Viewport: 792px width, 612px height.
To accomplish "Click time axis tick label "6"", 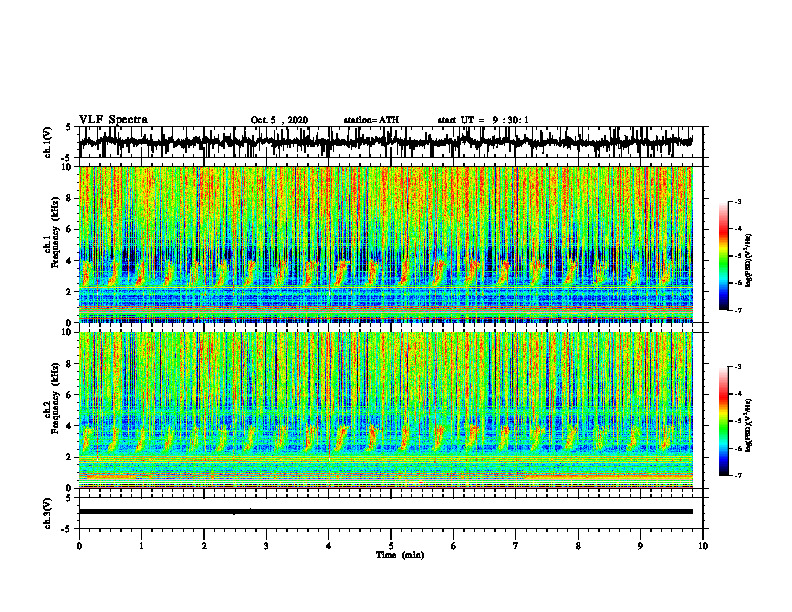I will [453, 546].
